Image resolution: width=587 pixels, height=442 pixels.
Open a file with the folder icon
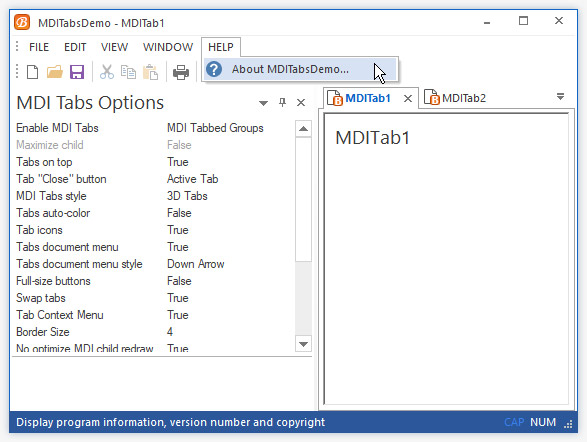point(55,72)
